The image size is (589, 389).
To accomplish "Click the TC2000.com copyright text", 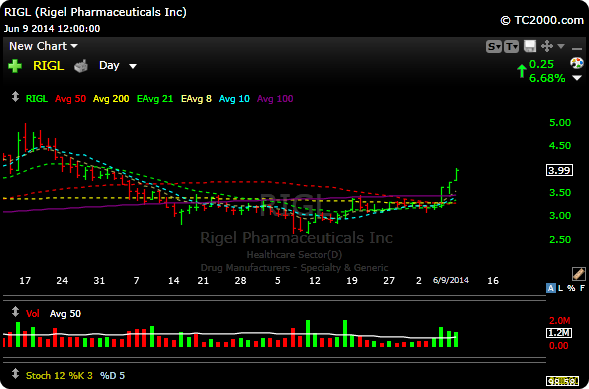I will [542, 20].
